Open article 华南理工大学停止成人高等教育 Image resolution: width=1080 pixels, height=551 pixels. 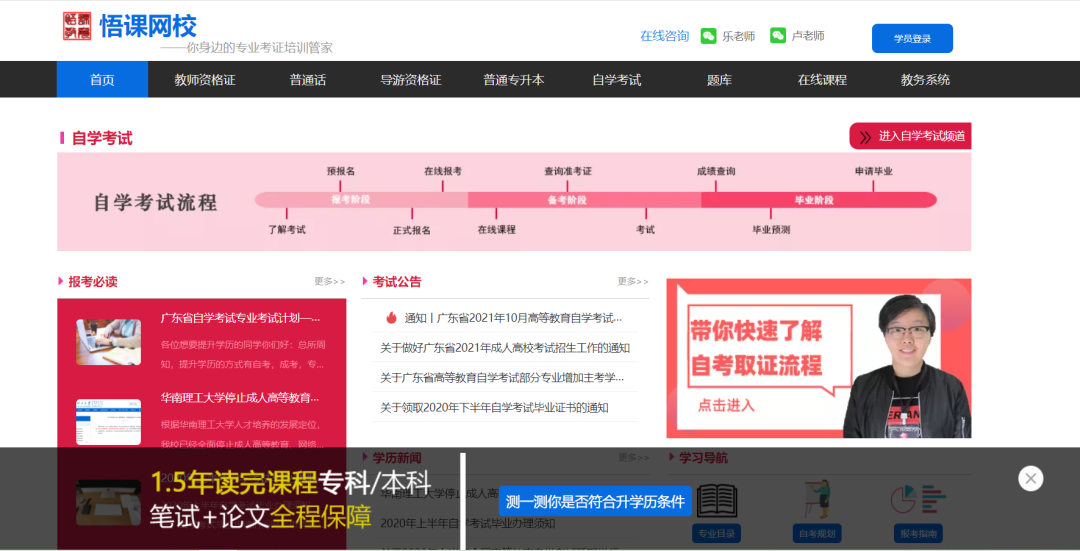tap(240, 397)
